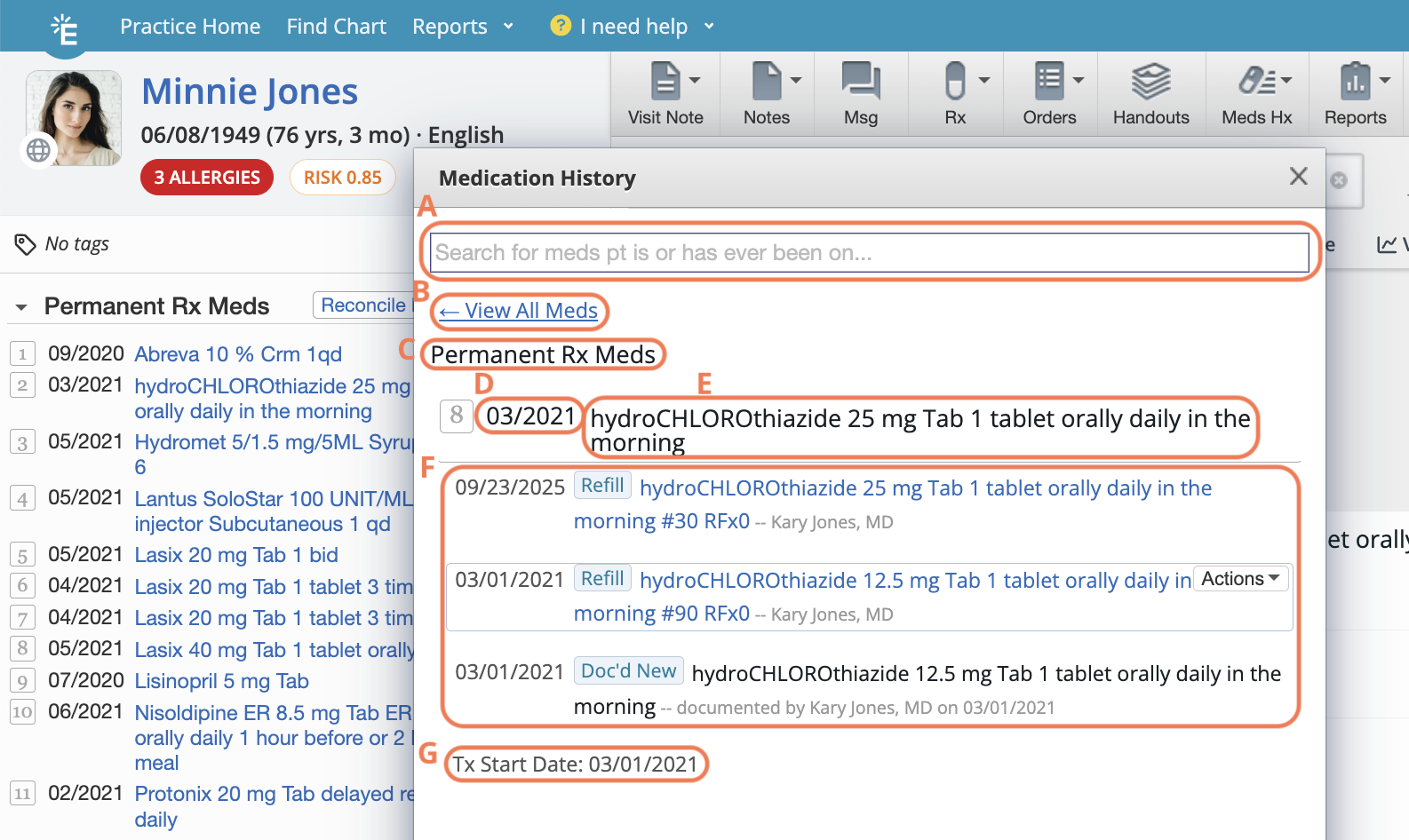Click the Meds Hx icon
The height and width of the screenshot is (840, 1409).
pyautogui.click(x=1256, y=82)
